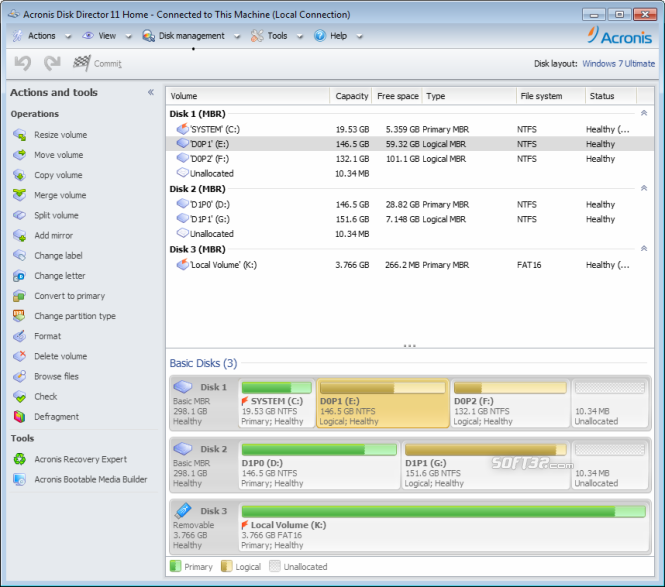Click the Merge volume icon
Screen dimensions: 665x587
point(20,195)
